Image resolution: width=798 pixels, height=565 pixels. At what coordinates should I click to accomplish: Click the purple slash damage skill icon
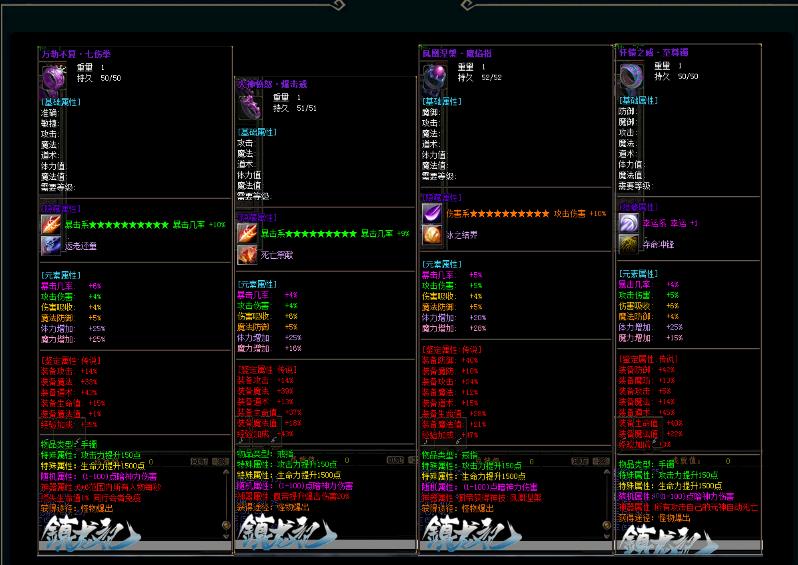tap(432, 214)
